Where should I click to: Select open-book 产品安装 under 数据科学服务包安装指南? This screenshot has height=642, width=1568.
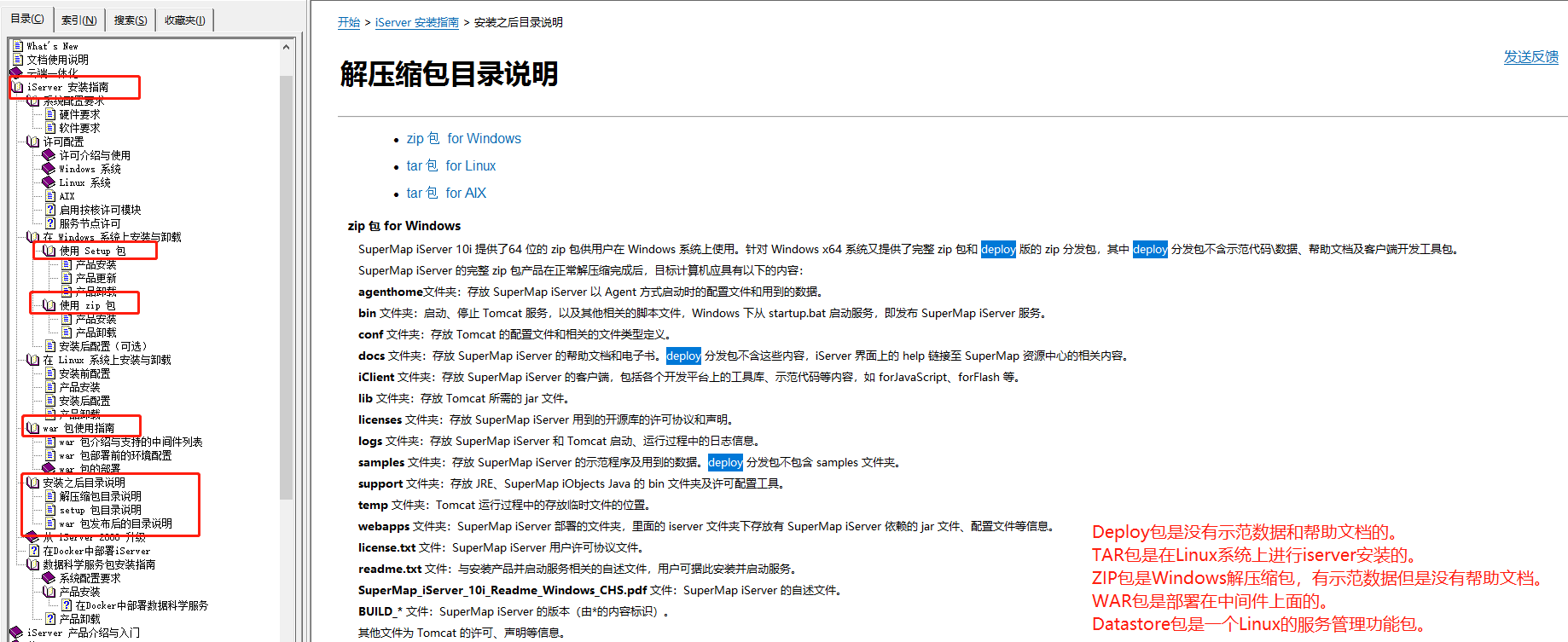tap(79, 592)
